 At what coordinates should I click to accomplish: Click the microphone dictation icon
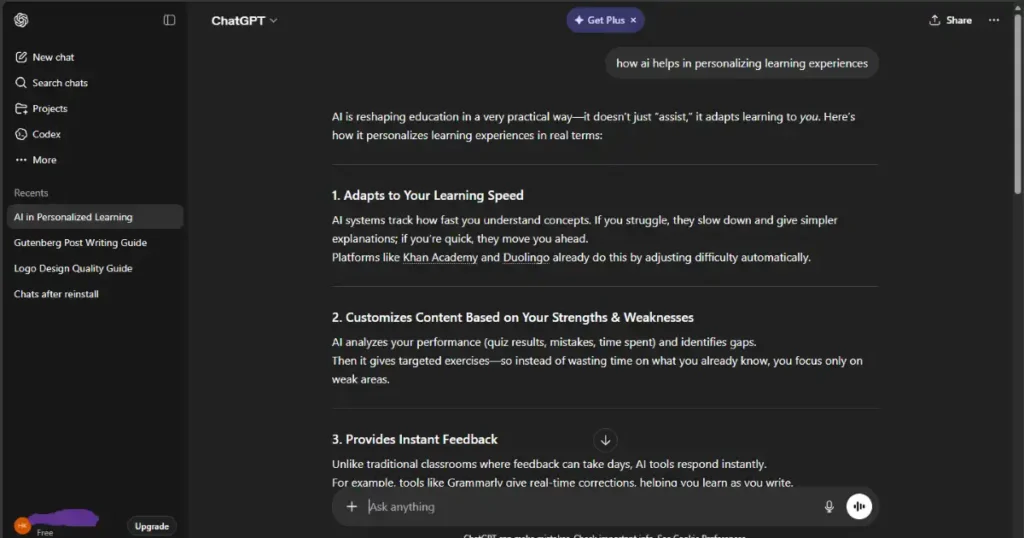(829, 507)
